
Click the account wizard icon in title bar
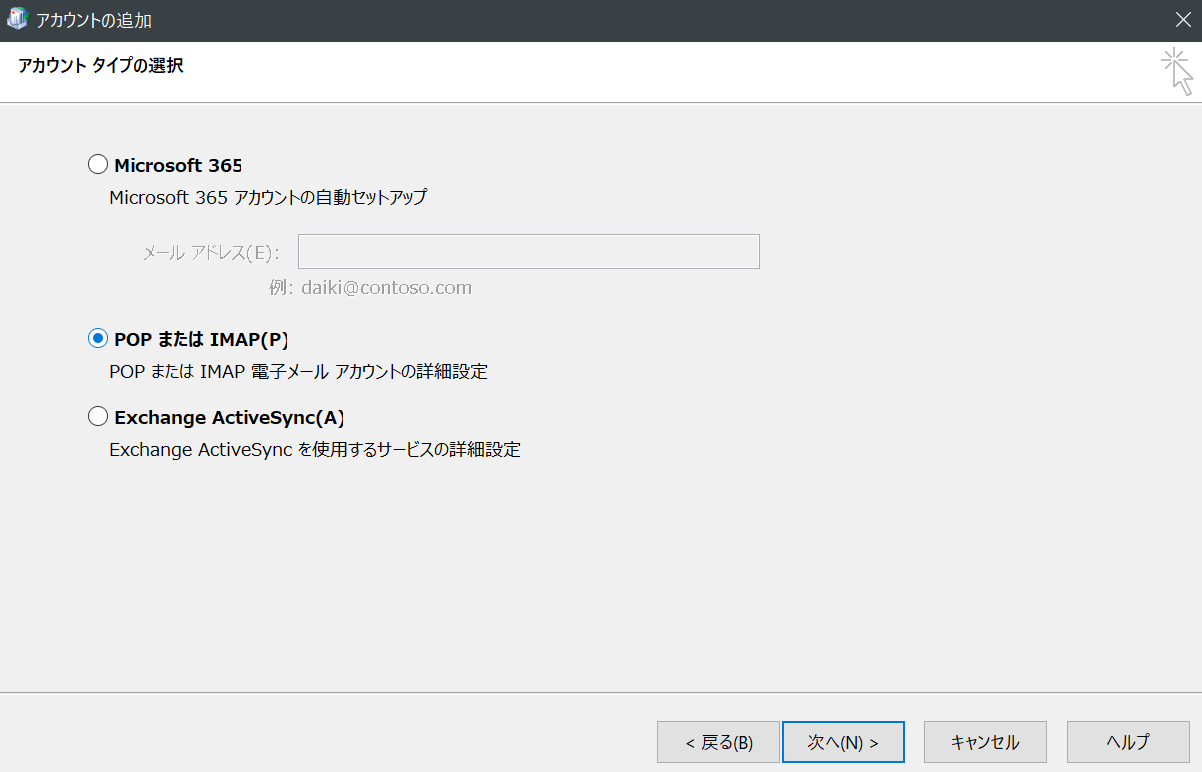coord(17,20)
